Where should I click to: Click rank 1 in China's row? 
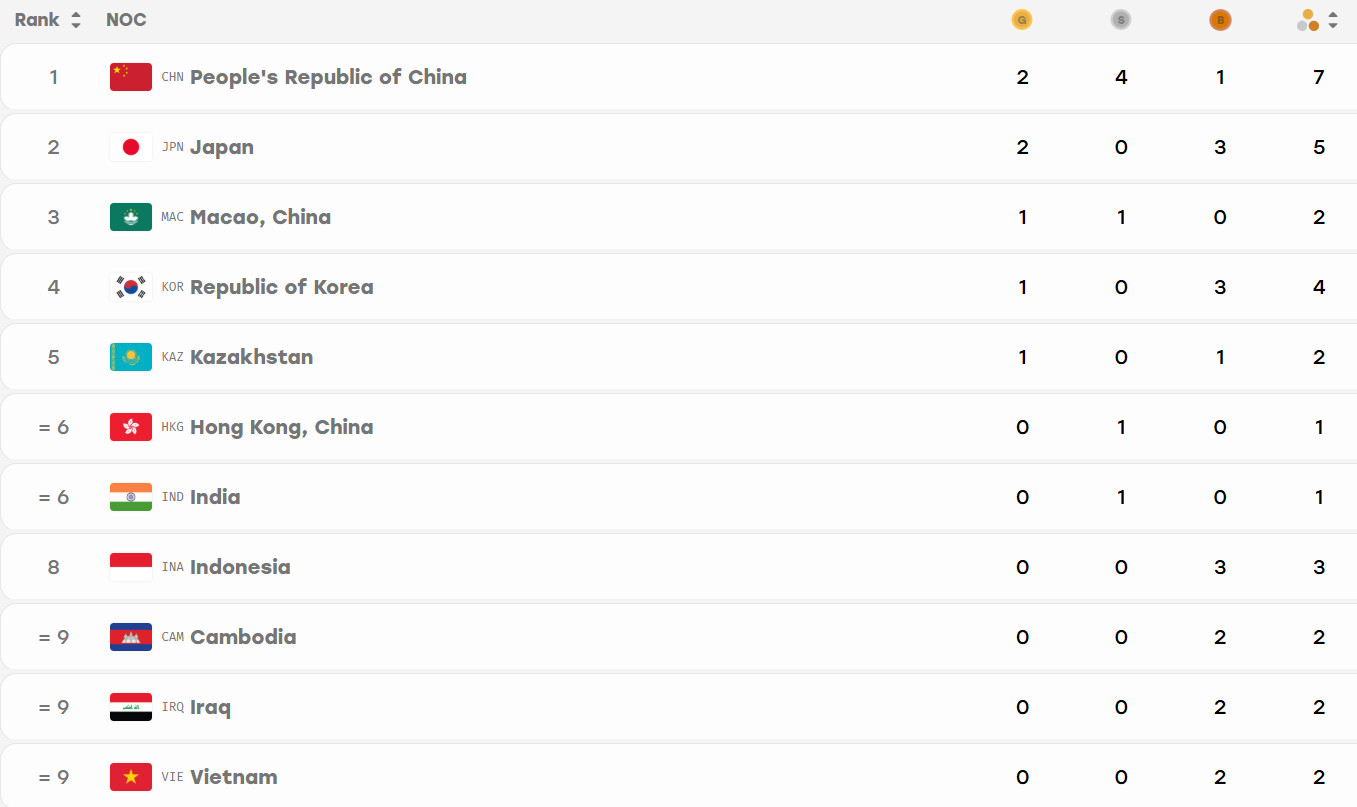54,77
